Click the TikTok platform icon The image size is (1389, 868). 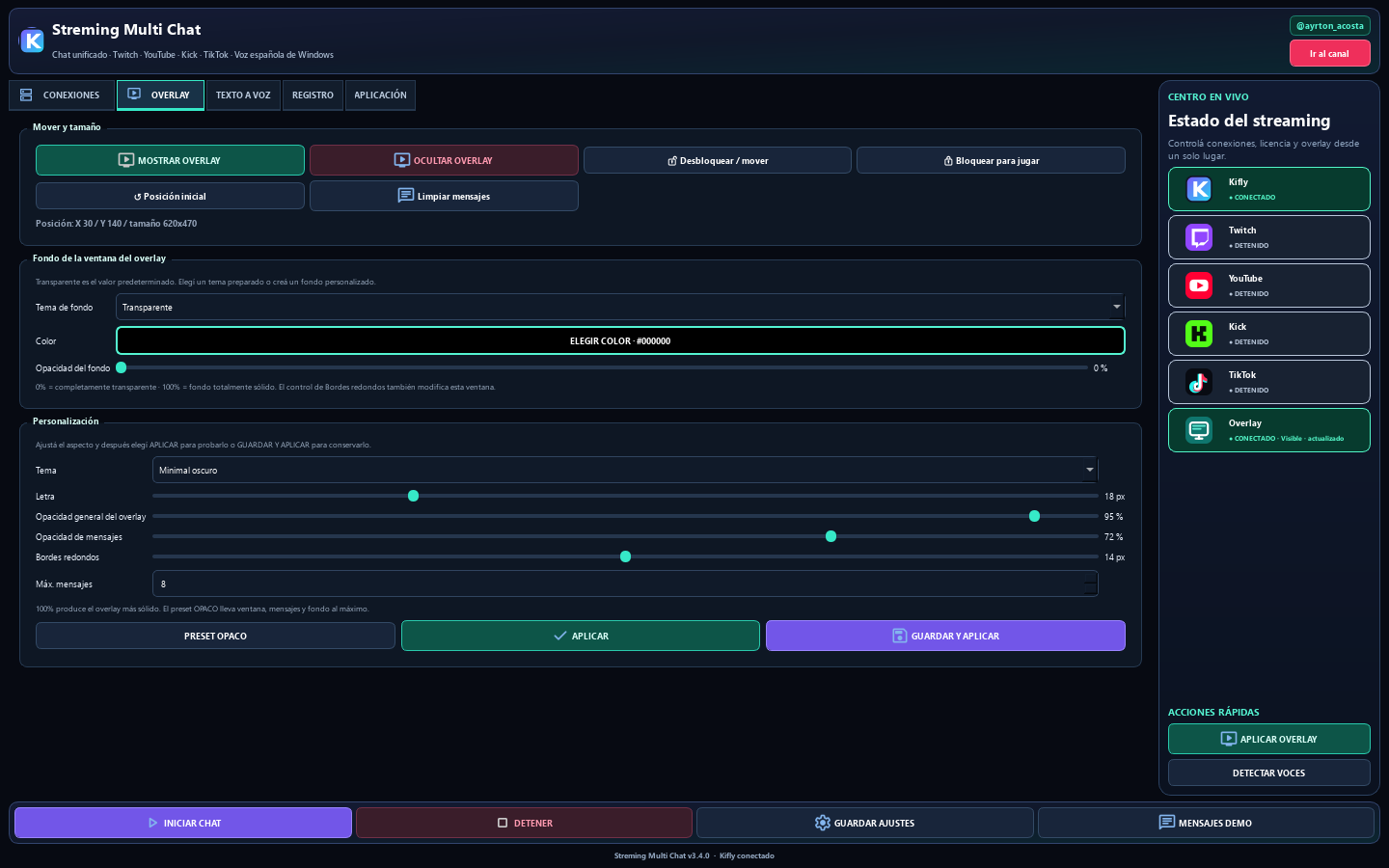pyautogui.click(x=1199, y=382)
